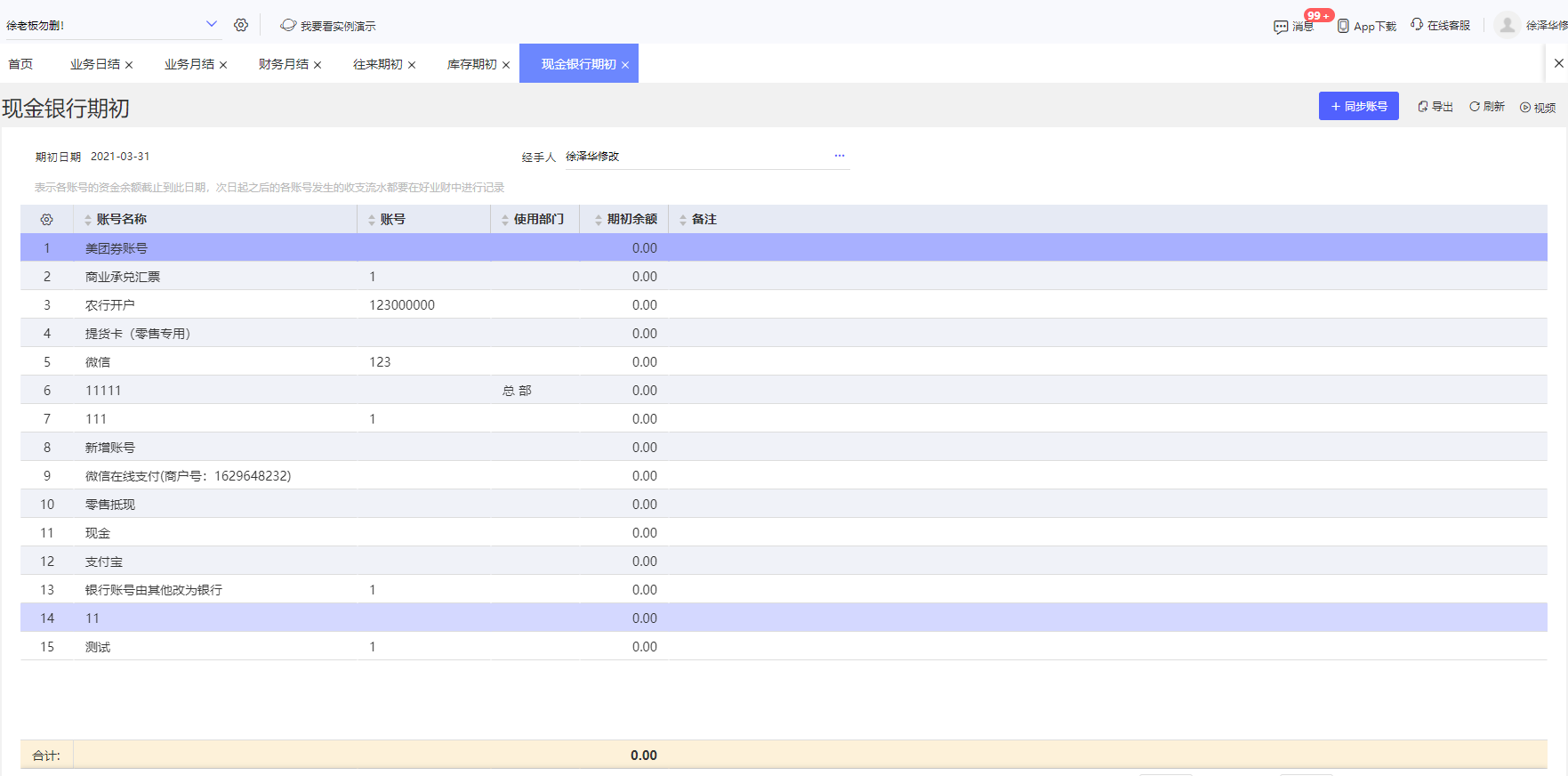The width and height of the screenshot is (1568, 776).
Task: Switch to the 首页 tab
Action: coord(20,64)
